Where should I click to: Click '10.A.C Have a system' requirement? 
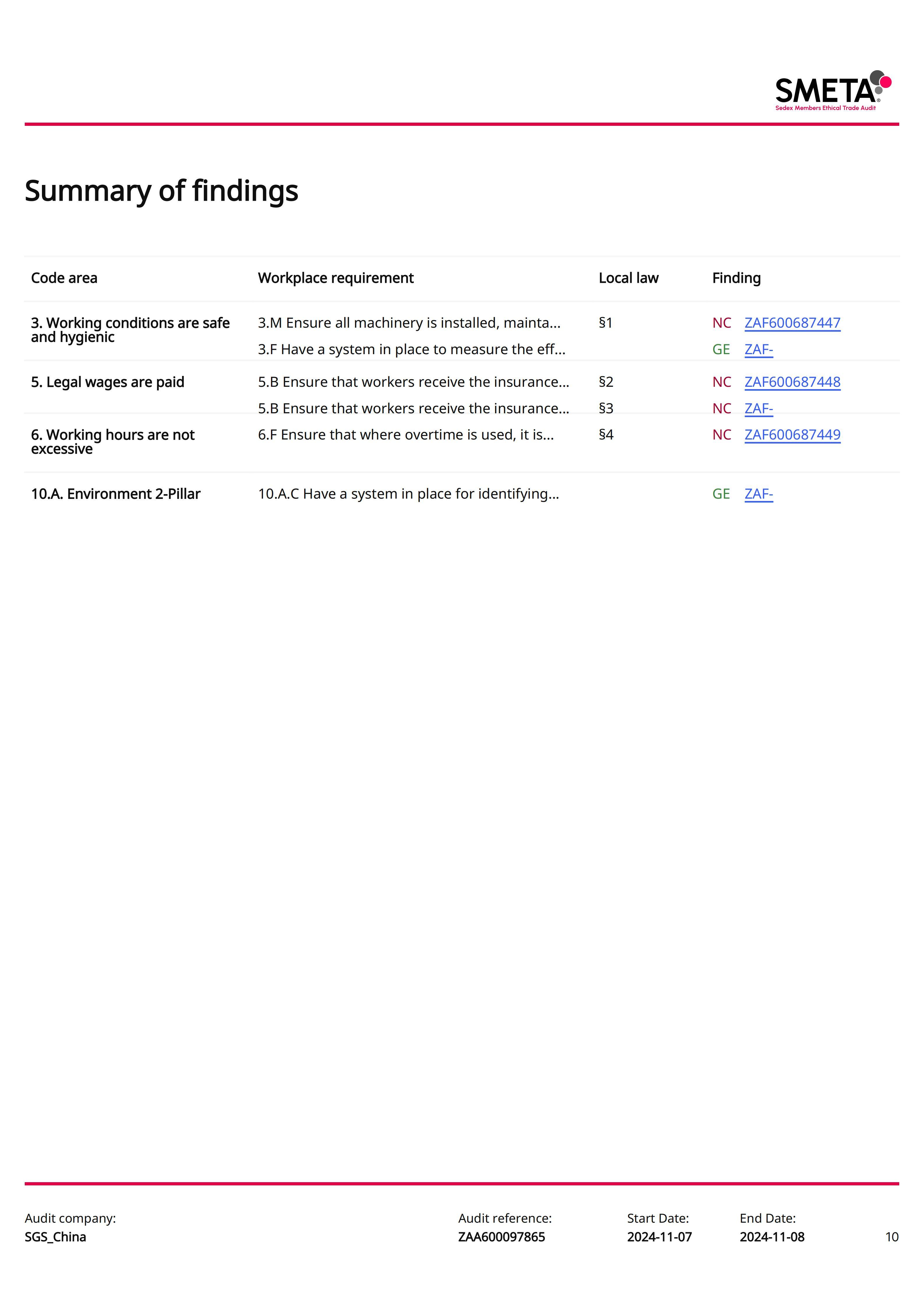click(x=409, y=494)
